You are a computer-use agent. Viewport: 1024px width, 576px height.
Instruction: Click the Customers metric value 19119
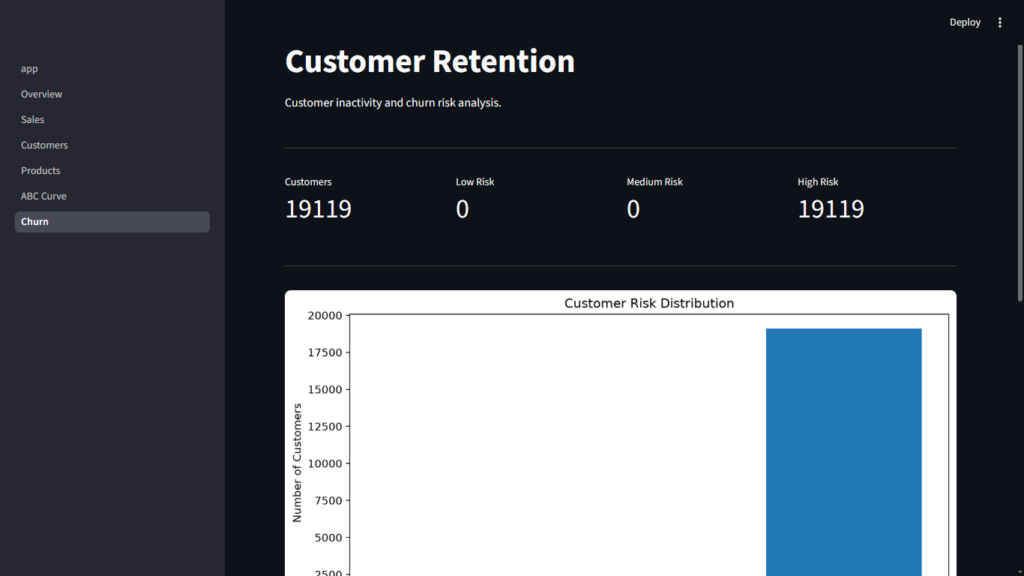(318, 209)
